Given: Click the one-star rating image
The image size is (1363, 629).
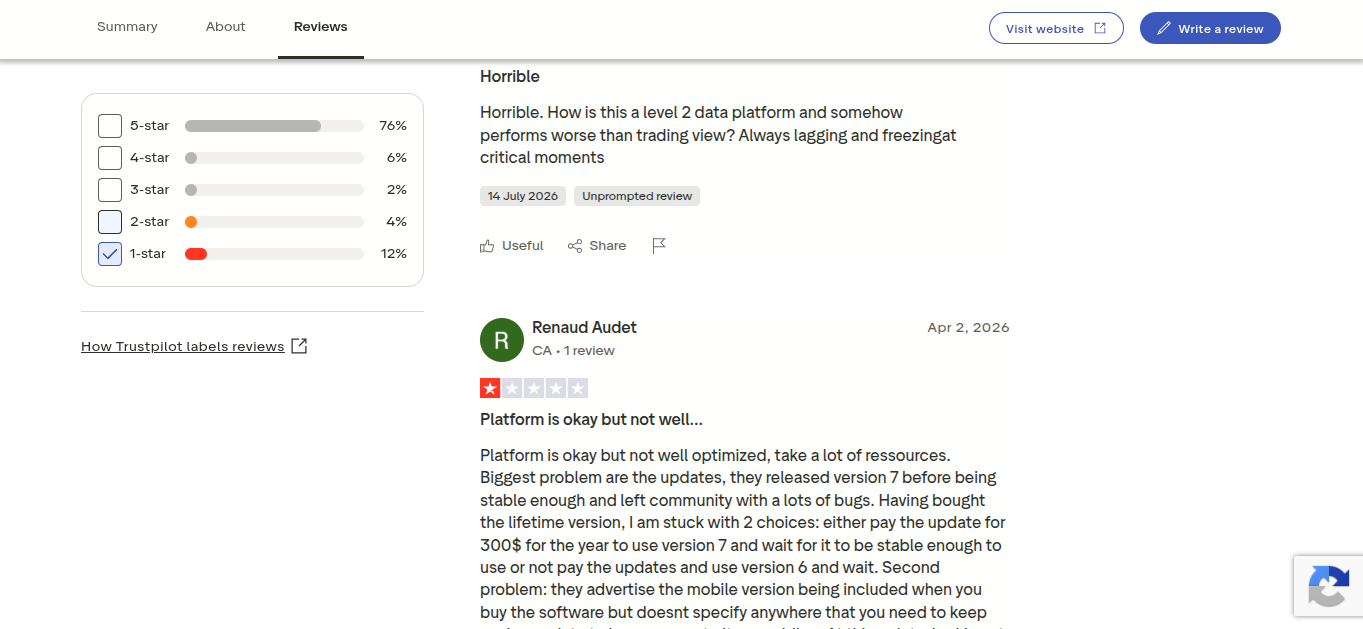Looking at the screenshot, I should 534,388.
